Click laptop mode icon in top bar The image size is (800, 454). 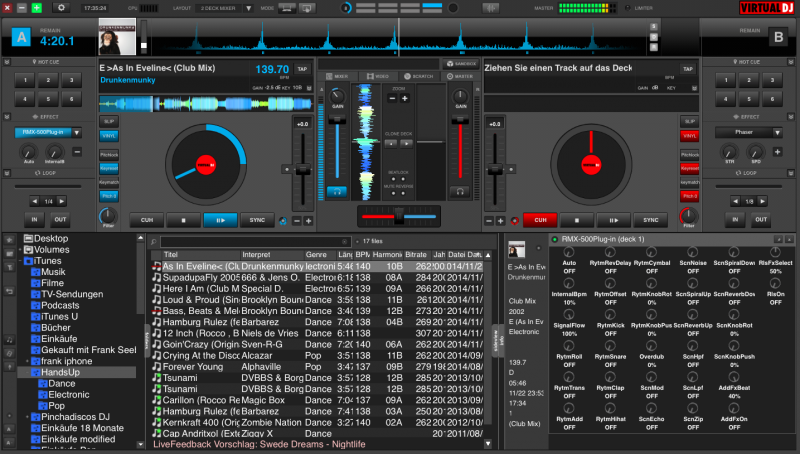[x=287, y=8]
